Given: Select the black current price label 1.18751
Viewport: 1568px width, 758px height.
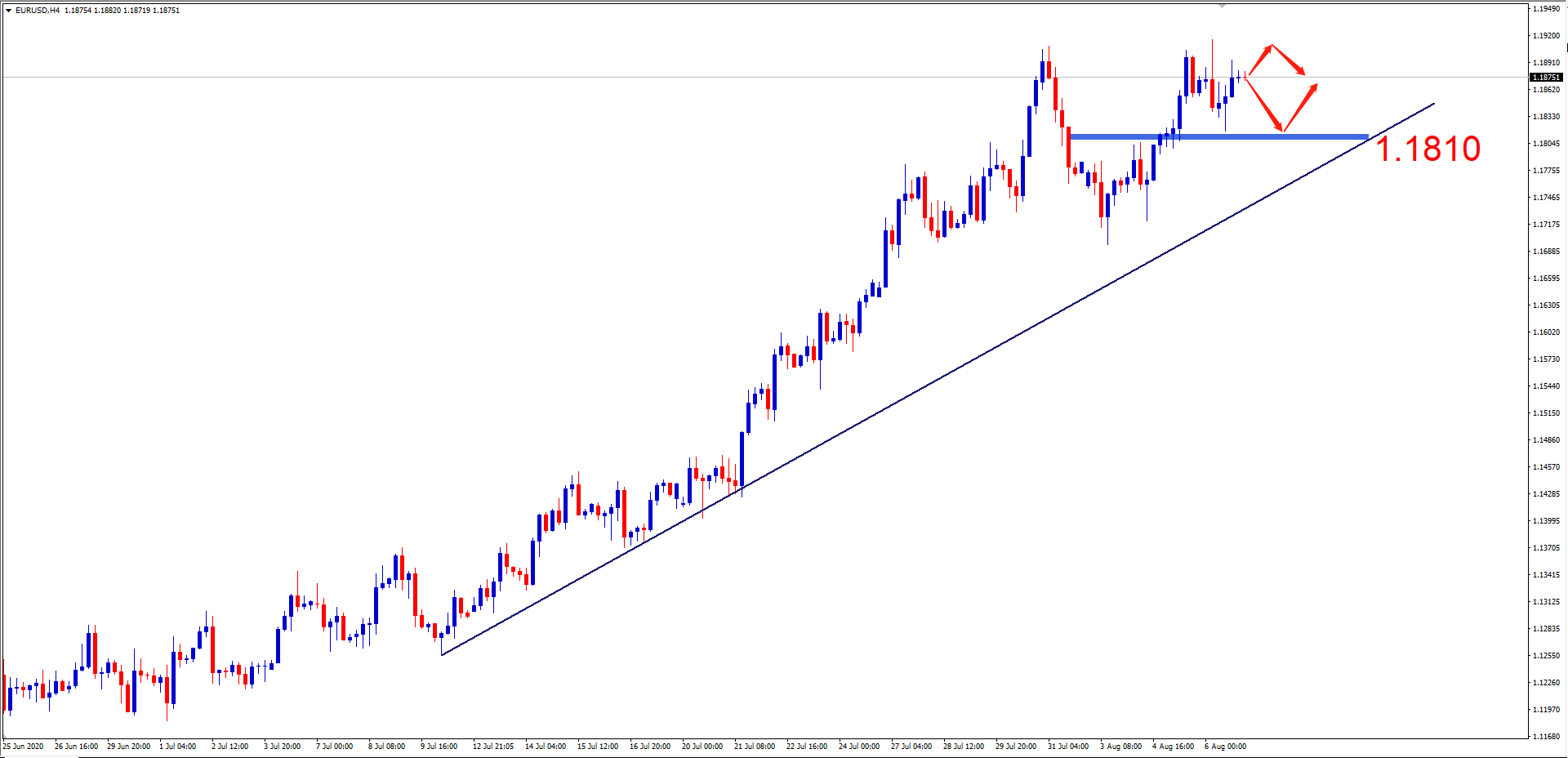Looking at the screenshot, I should [x=1545, y=78].
